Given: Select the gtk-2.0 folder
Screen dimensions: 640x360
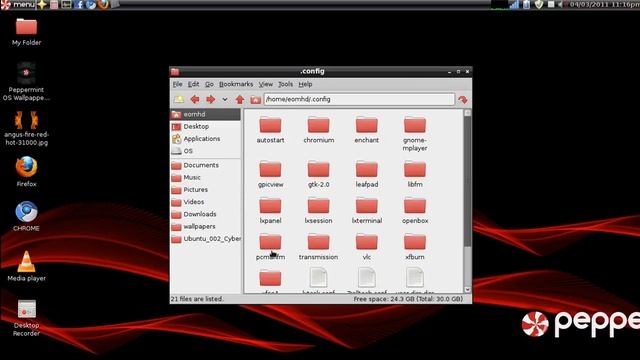Looking at the screenshot, I should click(318, 174).
